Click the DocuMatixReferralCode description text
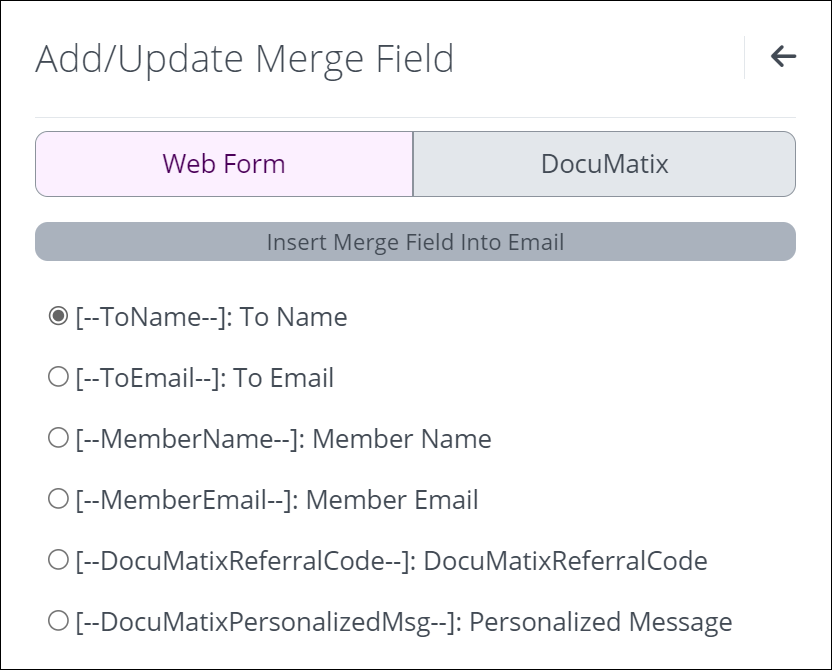 [566, 561]
